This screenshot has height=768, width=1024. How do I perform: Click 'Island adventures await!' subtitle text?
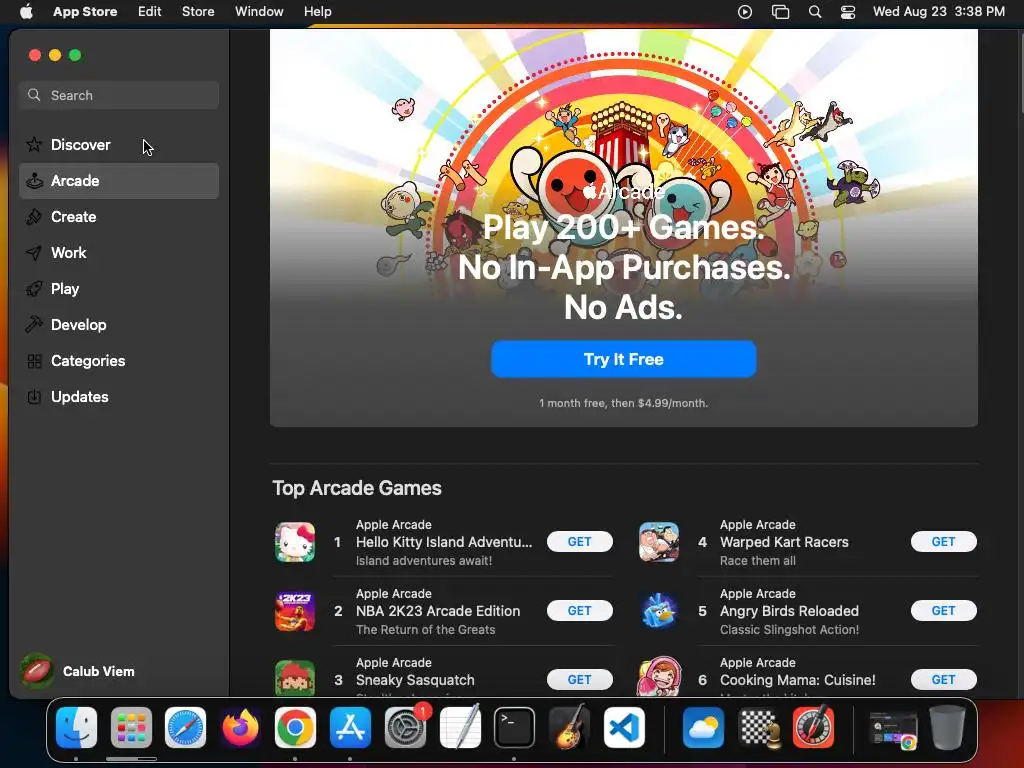pos(424,560)
